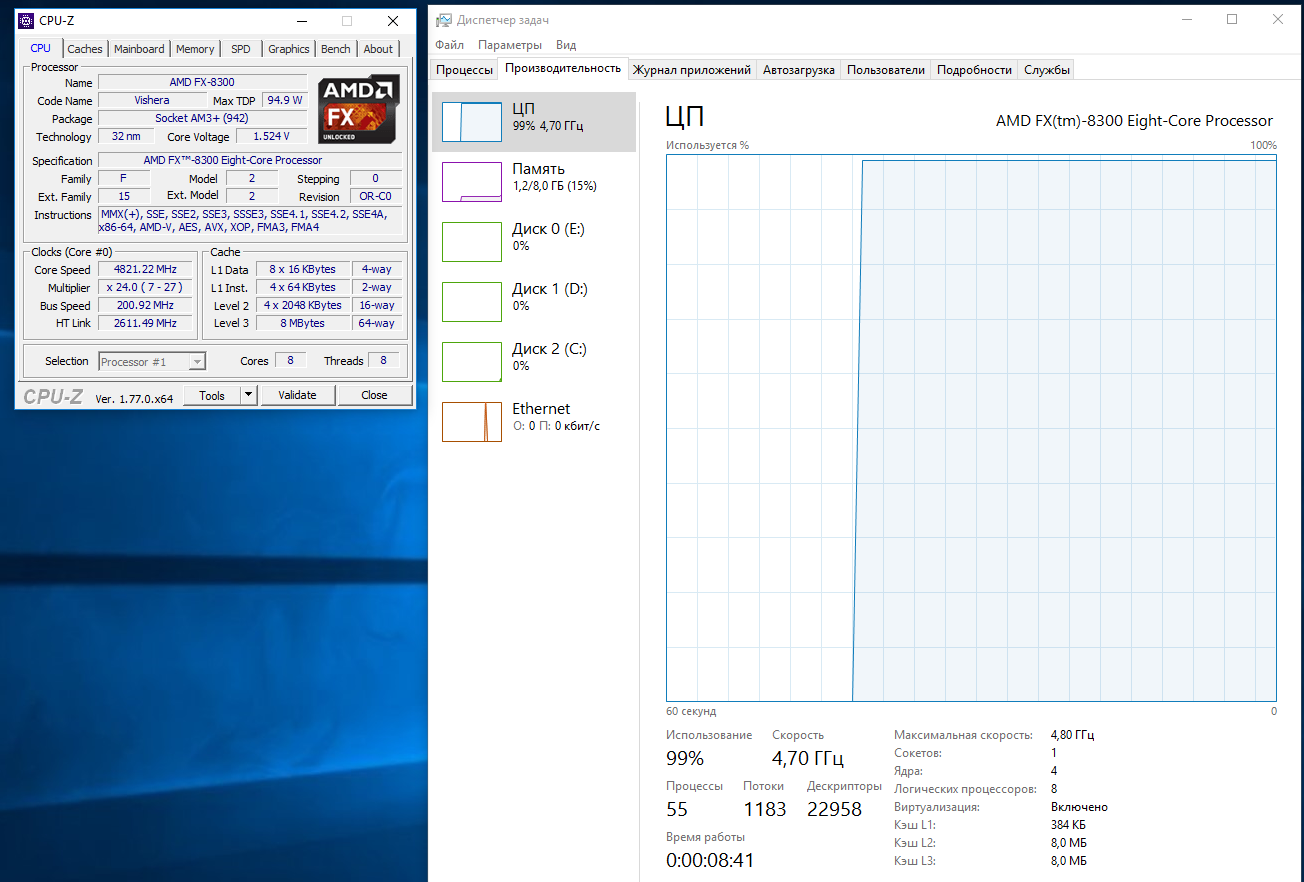Click the Name field AMD FX-8300

[x=202, y=82]
